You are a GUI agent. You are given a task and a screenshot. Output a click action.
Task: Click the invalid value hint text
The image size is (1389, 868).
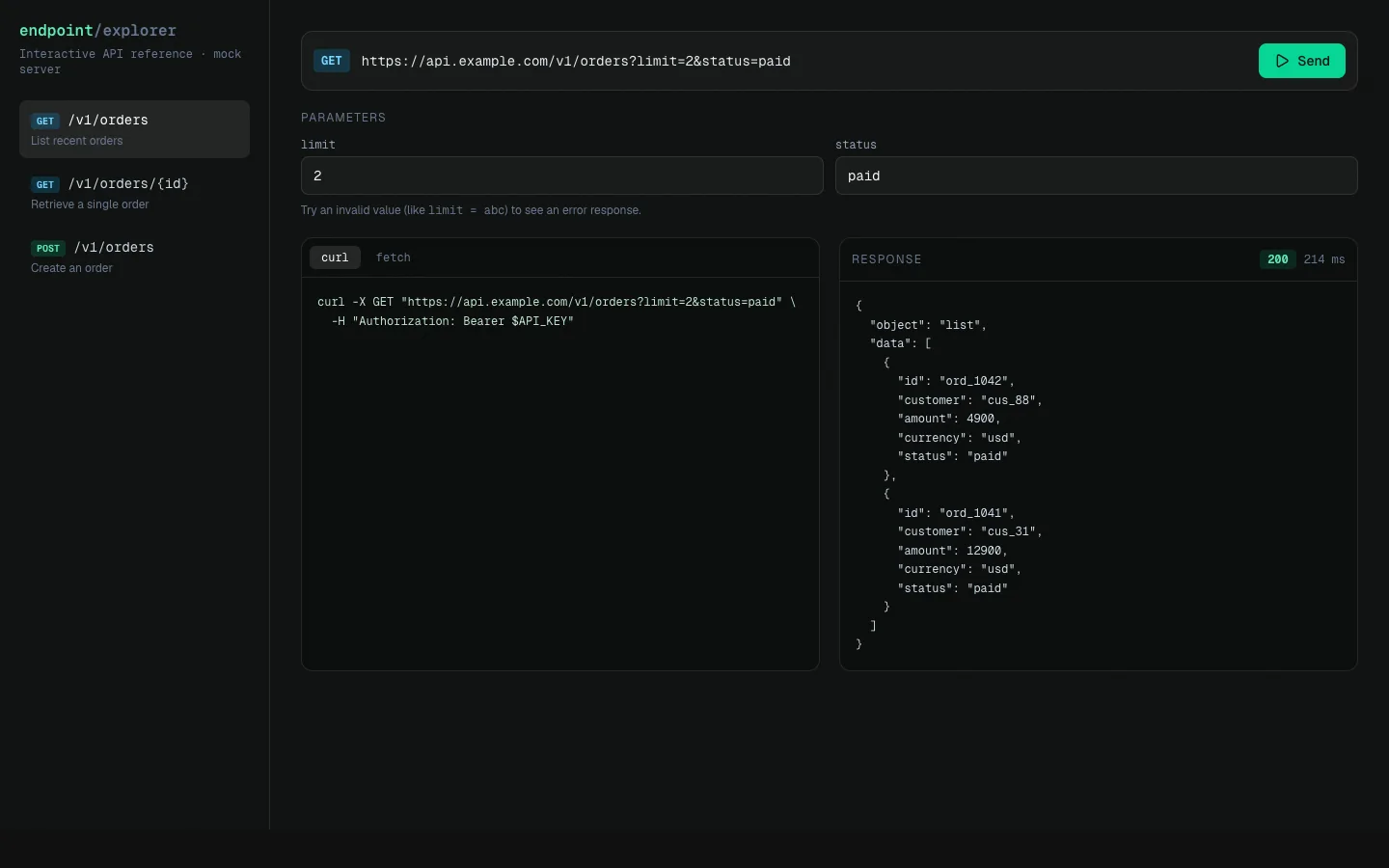(x=471, y=210)
